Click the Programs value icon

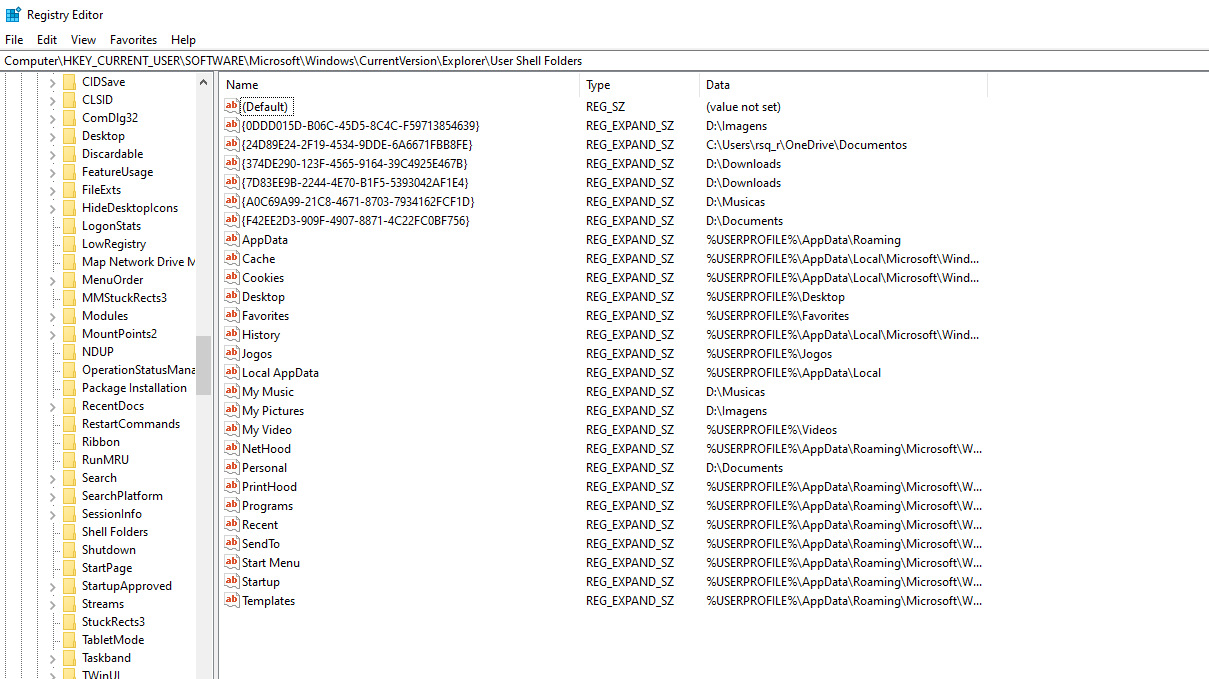pyautogui.click(x=232, y=505)
